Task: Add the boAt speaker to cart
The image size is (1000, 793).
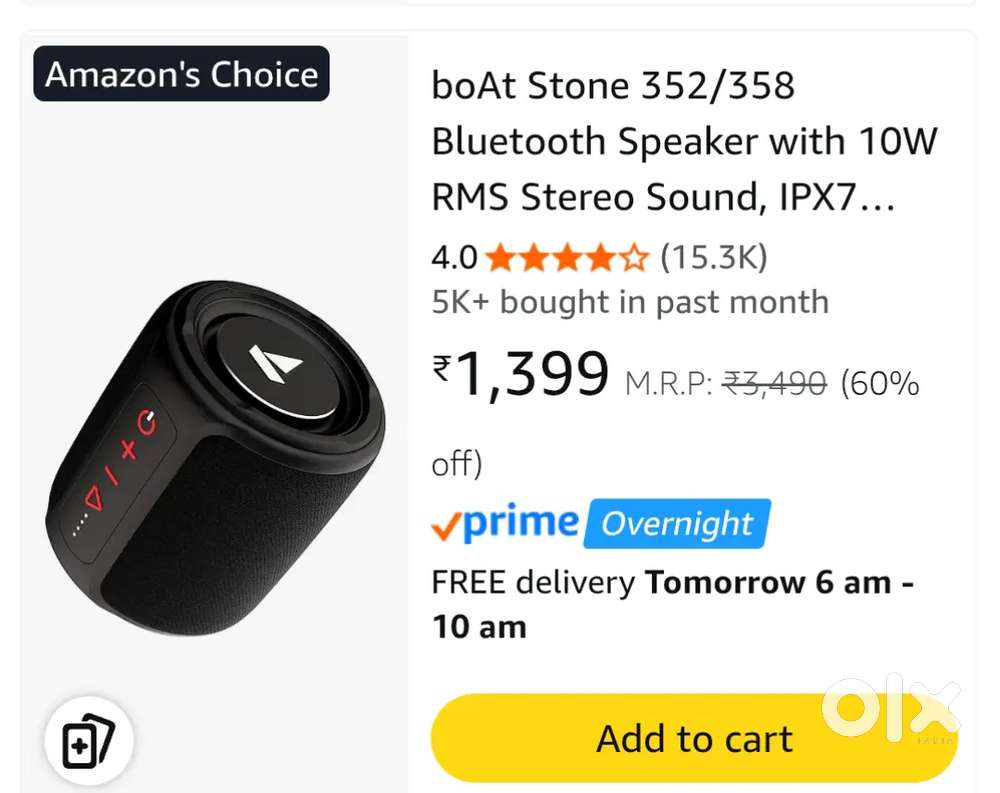Action: 694,739
